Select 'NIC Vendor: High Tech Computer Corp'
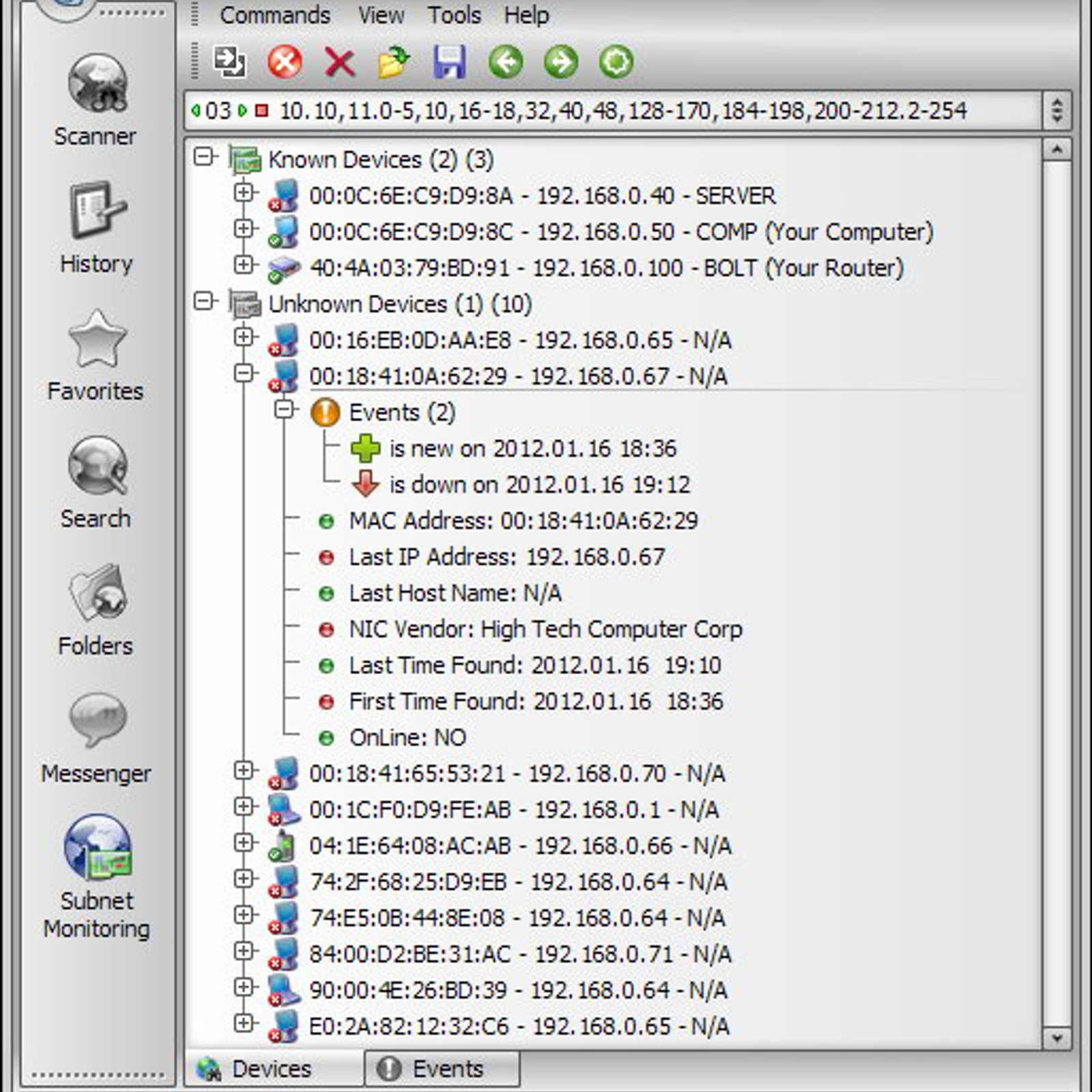 pyautogui.click(x=545, y=629)
